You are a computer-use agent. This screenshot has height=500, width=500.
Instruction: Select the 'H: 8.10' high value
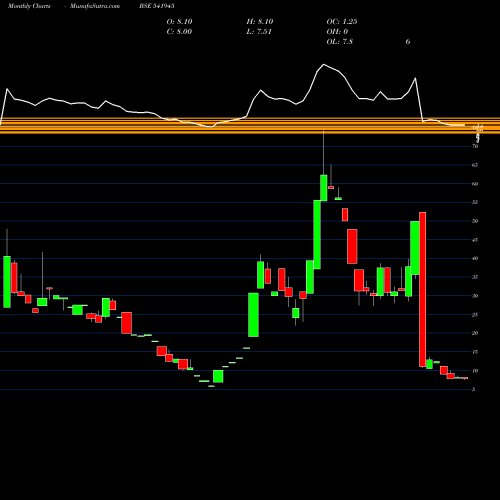[x=260, y=22]
